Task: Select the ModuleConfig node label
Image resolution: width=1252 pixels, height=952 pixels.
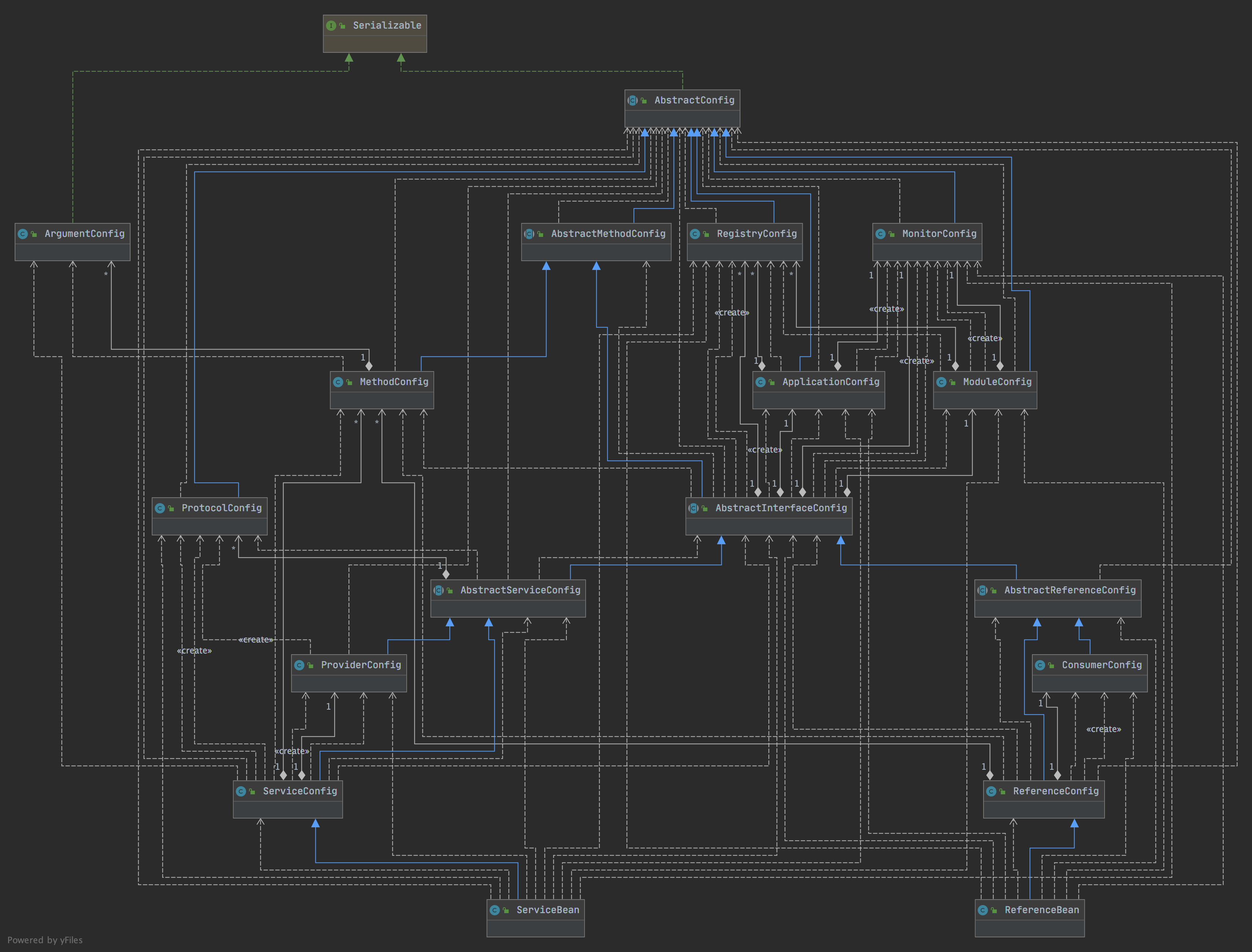Action: (x=997, y=382)
